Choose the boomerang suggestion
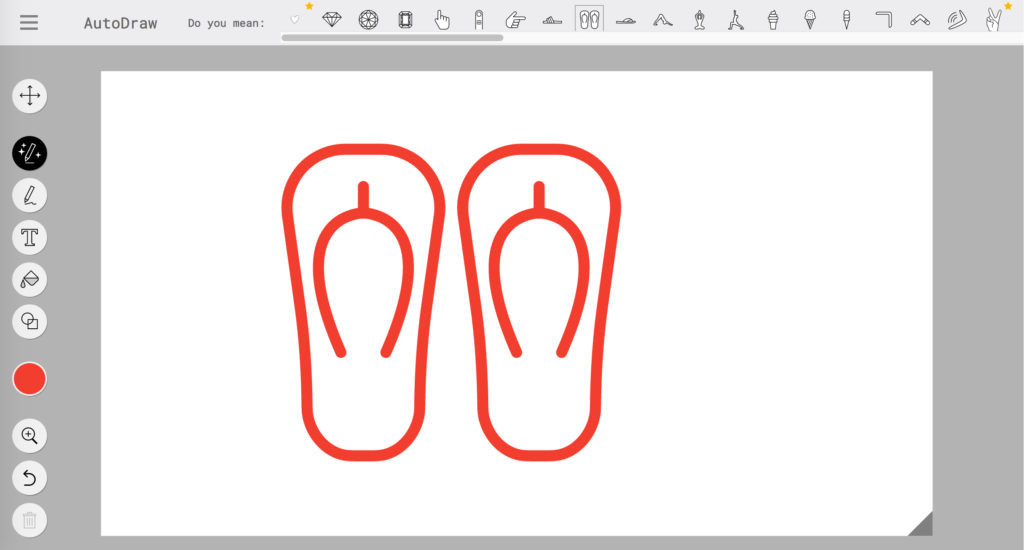 pyautogui.click(x=920, y=19)
